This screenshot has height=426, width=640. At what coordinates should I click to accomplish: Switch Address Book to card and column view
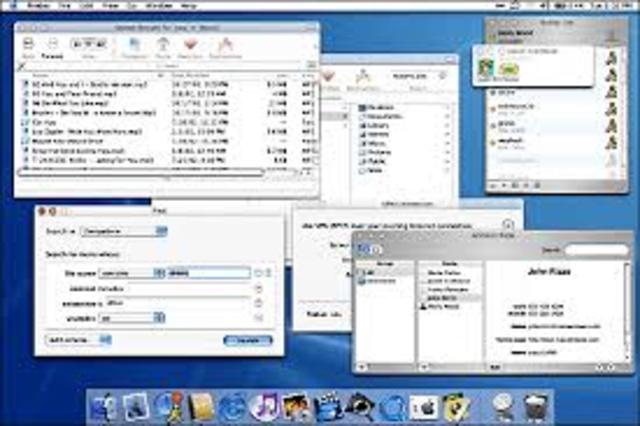click(363, 248)
